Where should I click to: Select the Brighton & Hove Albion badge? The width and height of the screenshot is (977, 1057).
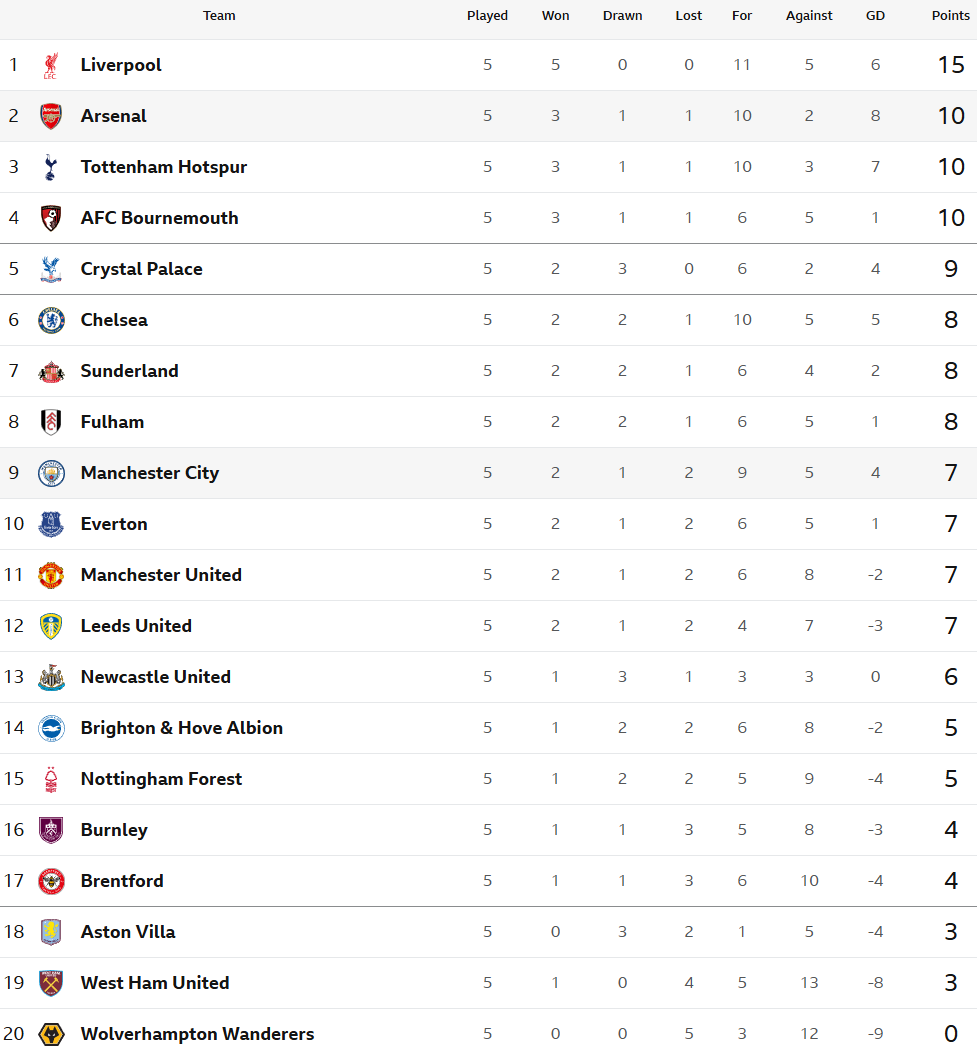pyautogui.click(x=51, y=728)
